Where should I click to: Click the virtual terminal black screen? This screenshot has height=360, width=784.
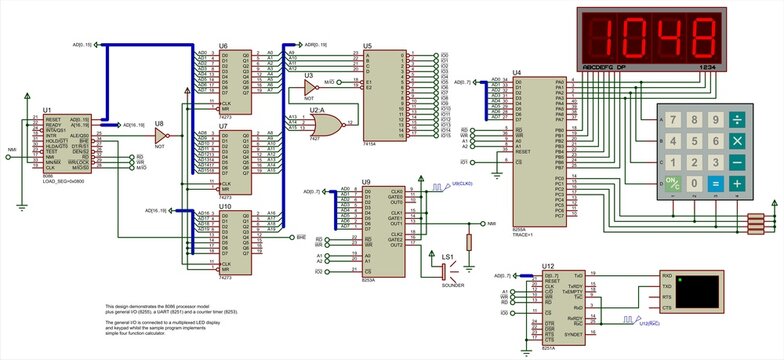click(x=697, y=292)
